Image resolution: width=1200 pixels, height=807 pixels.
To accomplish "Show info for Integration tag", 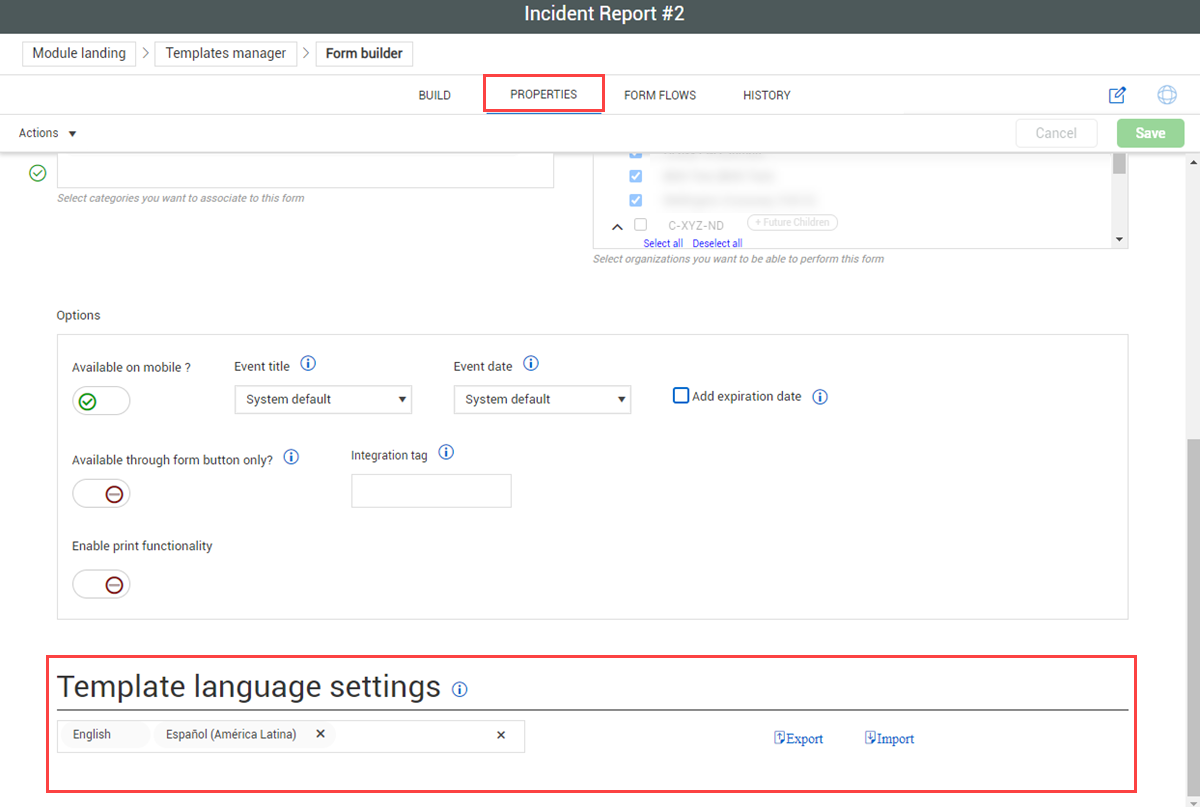I will pyautogui.click(x=446, y=453).
